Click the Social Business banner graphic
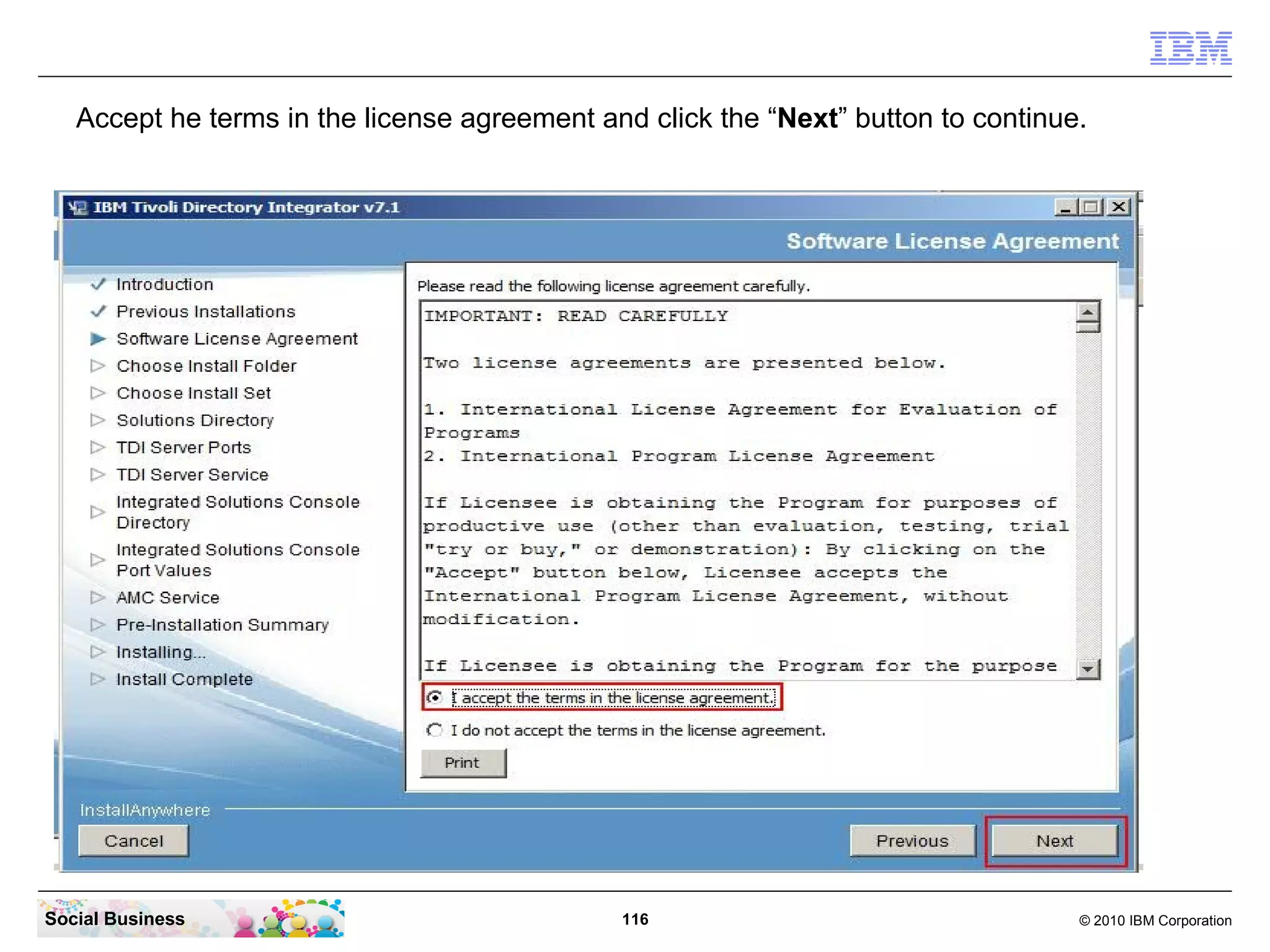Image resolution: width=1270 pixels, height=952 pixels. (x=191, y=919)
